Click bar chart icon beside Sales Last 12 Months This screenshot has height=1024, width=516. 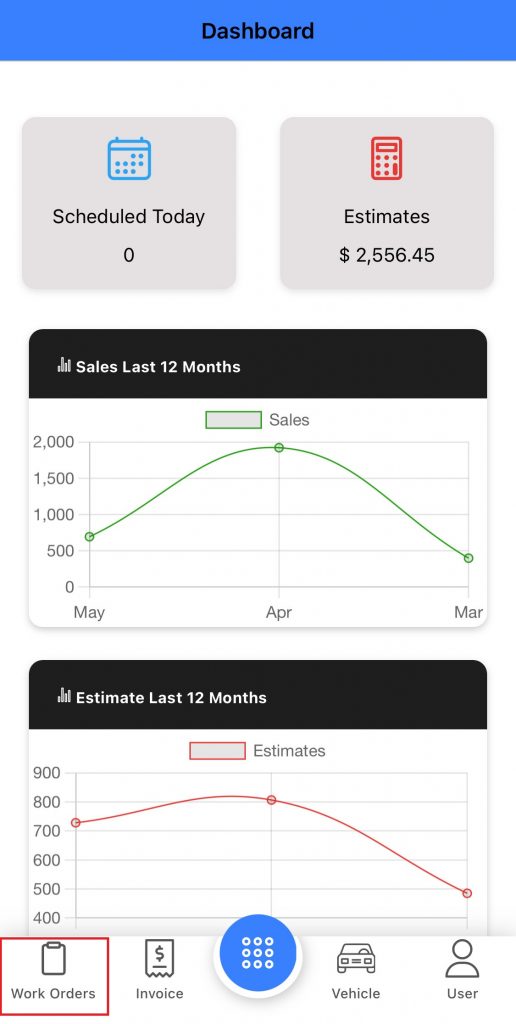tap(64, 364)
